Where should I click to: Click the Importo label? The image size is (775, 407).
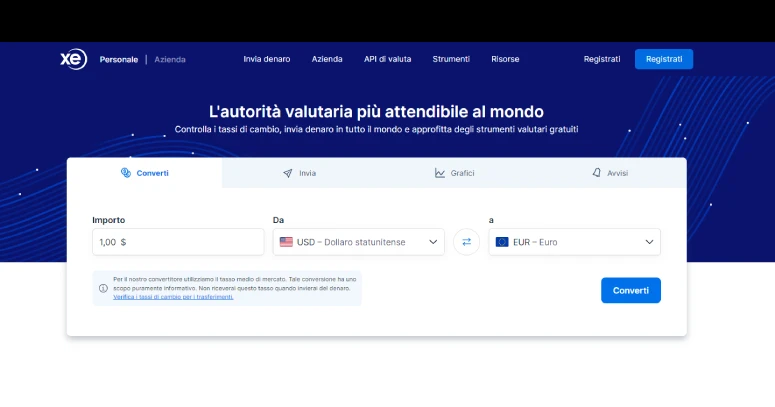pos(108,220)
